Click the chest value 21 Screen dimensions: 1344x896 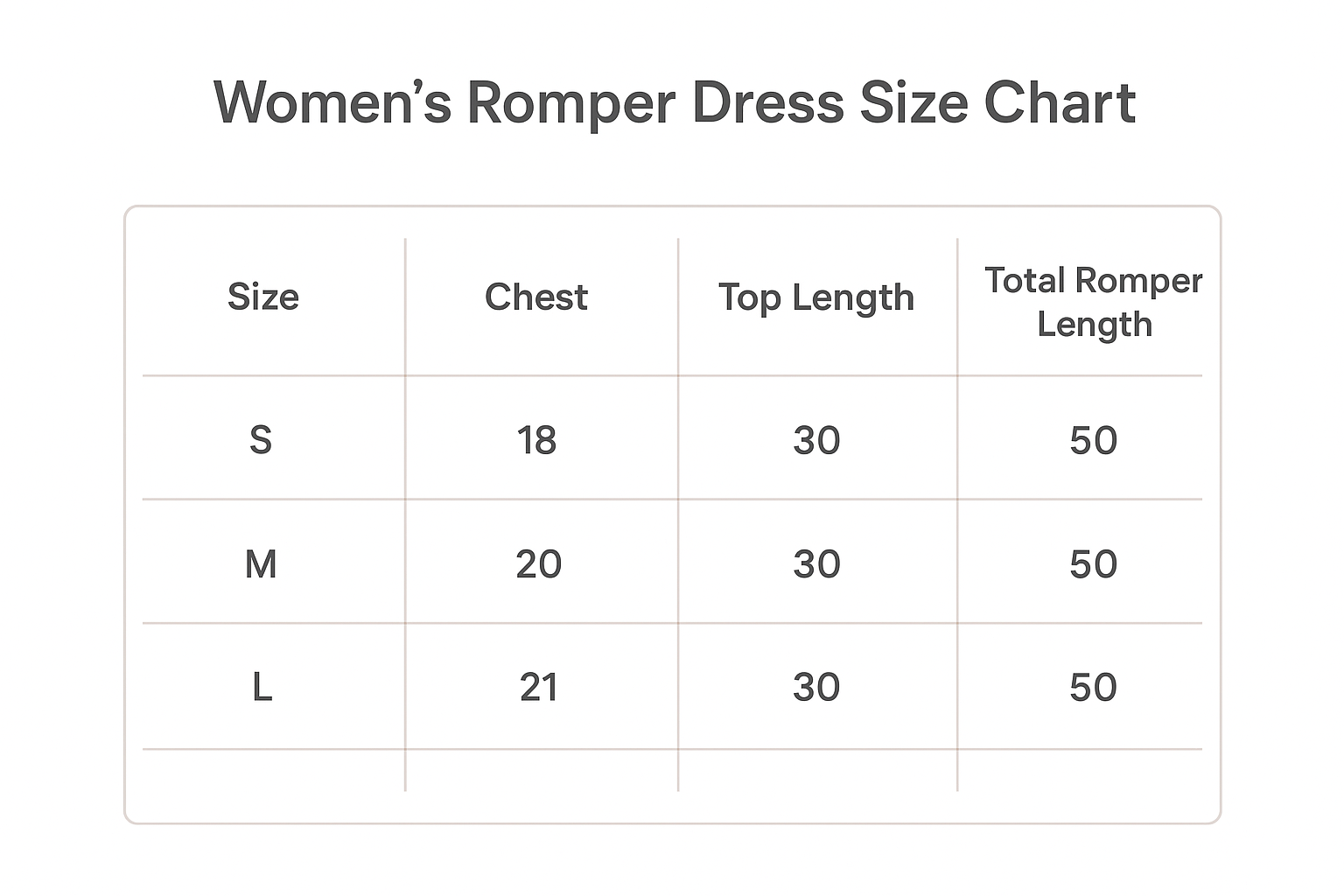click(538, 688)
